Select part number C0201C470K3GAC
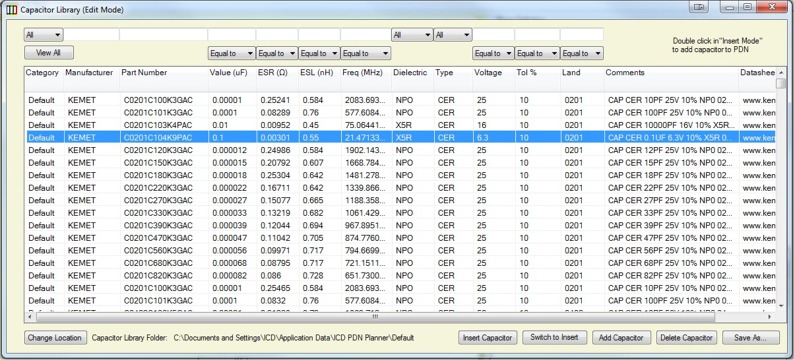The height and width of the screenshot is (360, 794). coord(158,237)
